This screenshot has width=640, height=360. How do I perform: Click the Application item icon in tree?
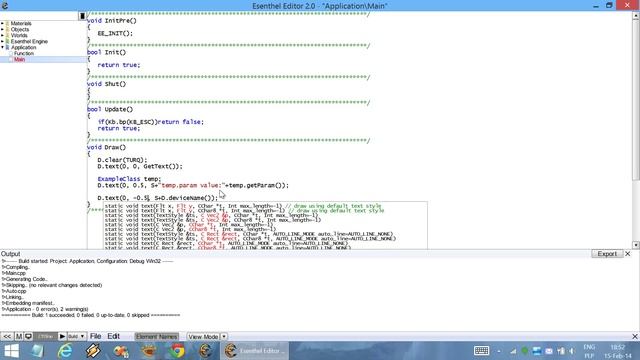click(x=7, y=47)
